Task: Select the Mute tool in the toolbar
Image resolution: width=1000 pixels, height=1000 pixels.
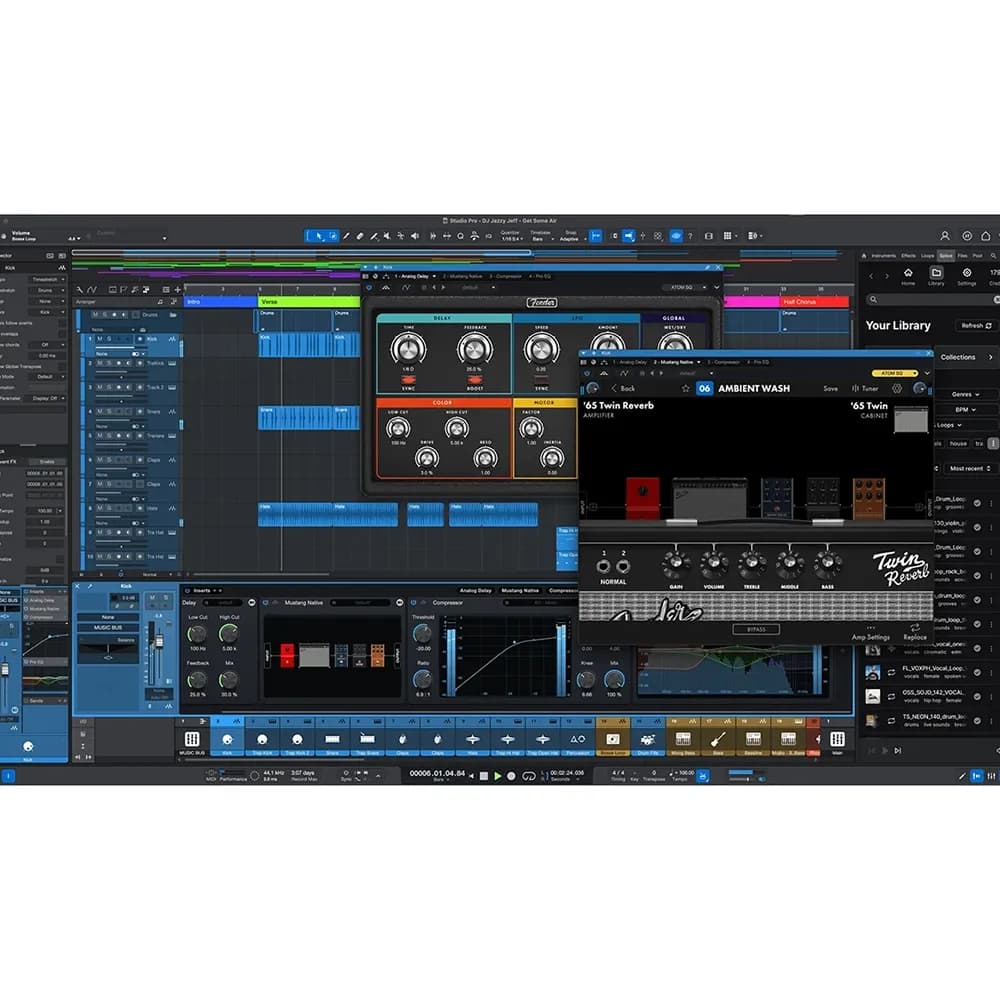Action: coord(387,236)
